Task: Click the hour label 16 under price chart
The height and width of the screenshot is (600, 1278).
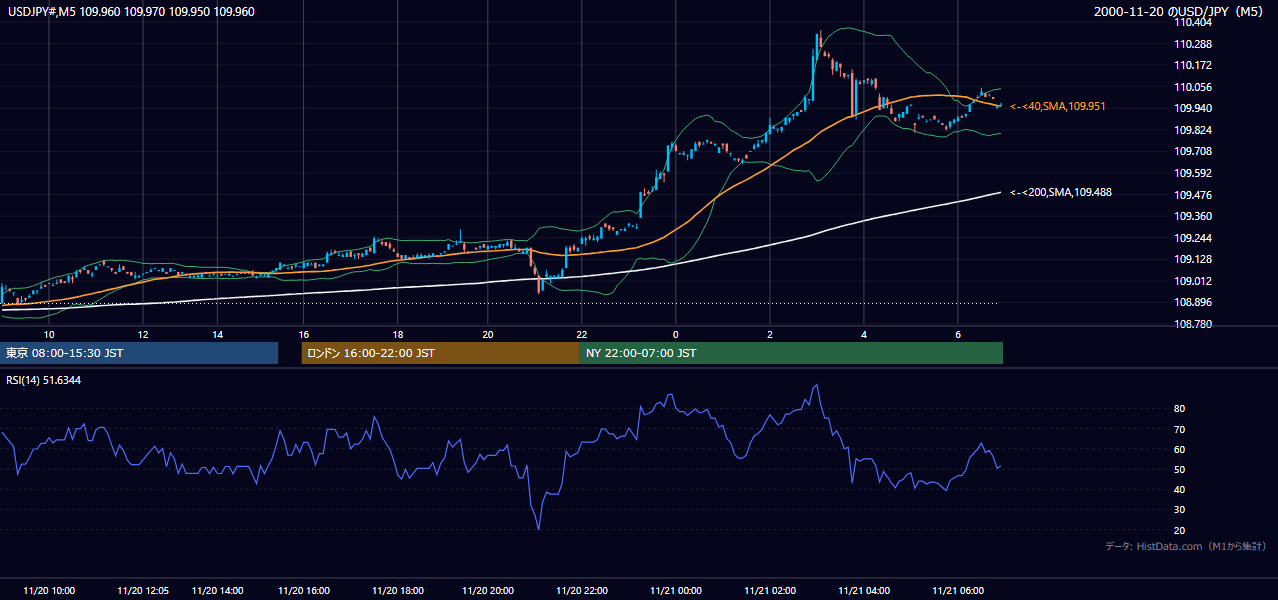Action: 304,334
